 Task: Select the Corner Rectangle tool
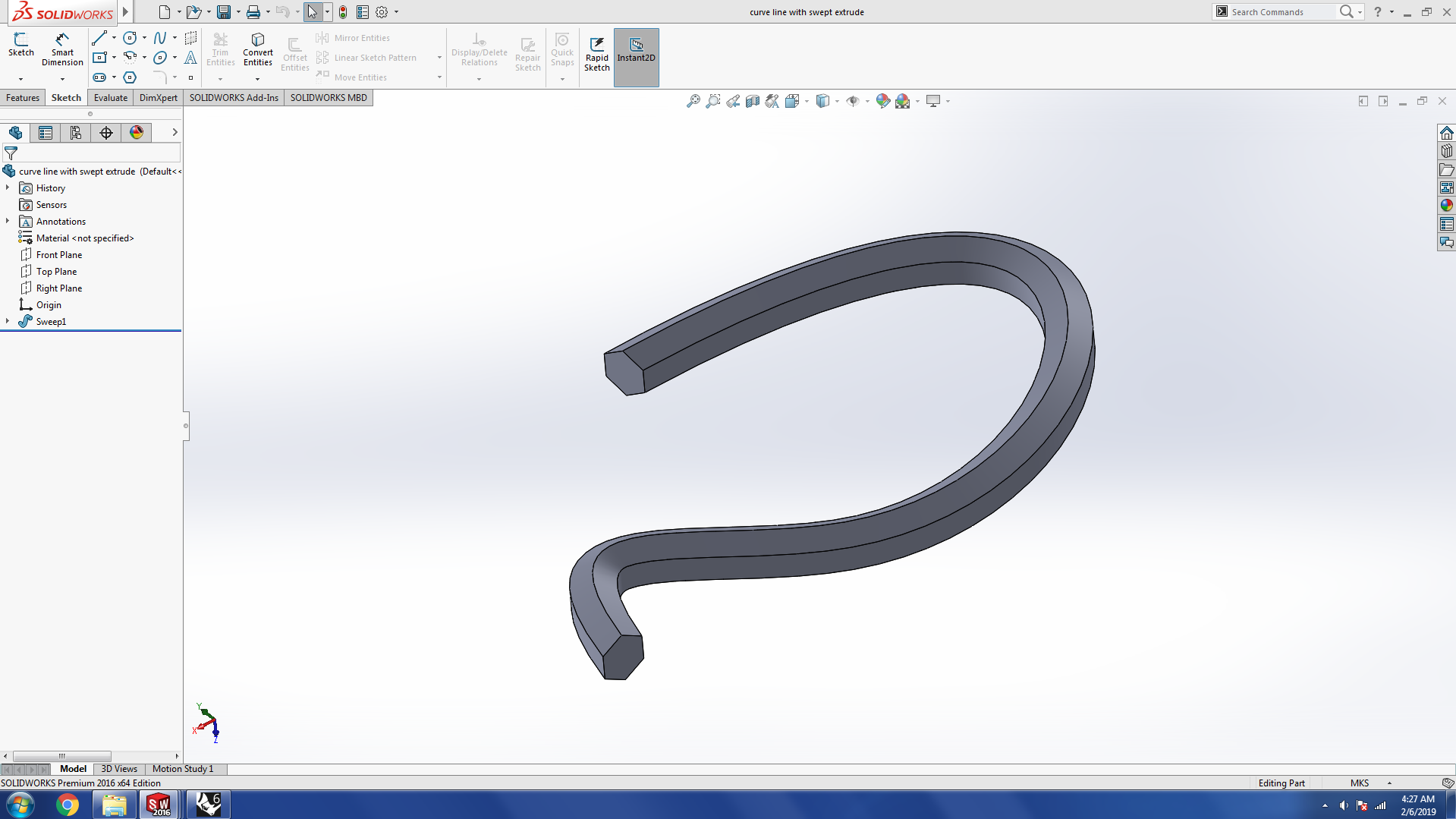(x=99, y=58)
